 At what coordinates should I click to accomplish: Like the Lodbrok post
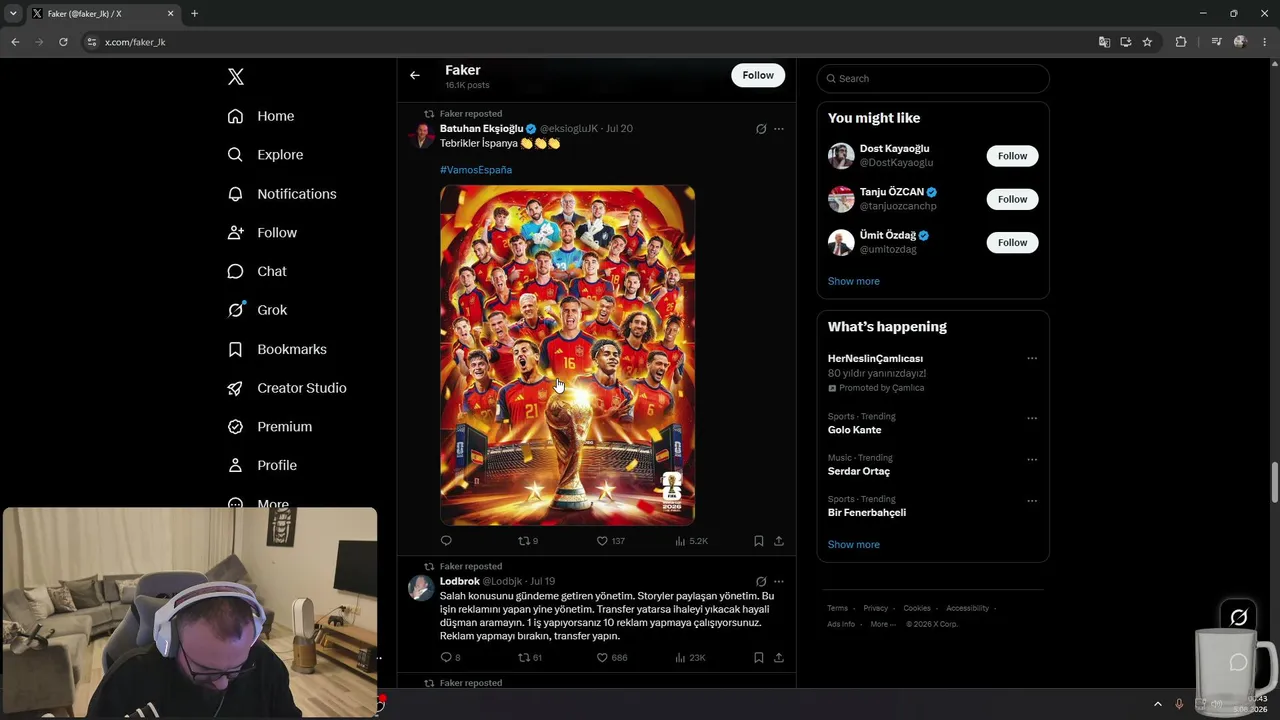[612, 658]
